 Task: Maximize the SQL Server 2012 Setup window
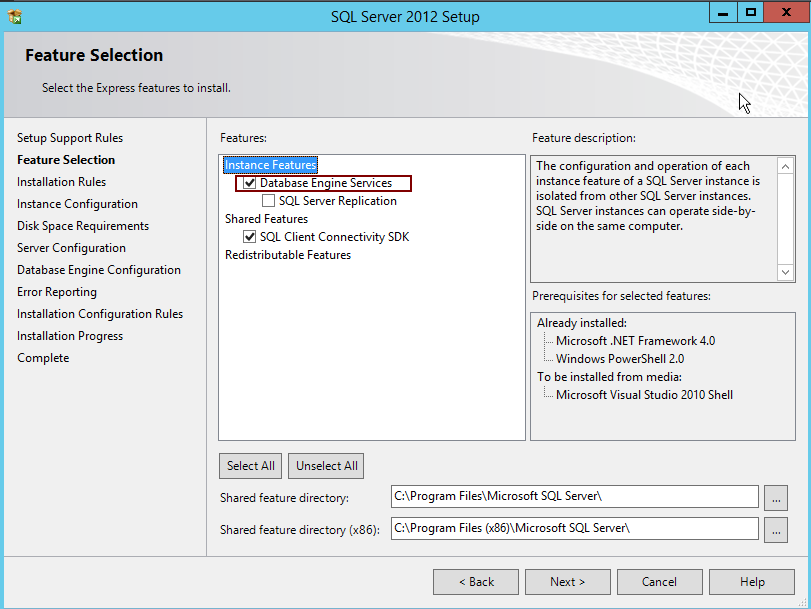(x=750, y=13)
